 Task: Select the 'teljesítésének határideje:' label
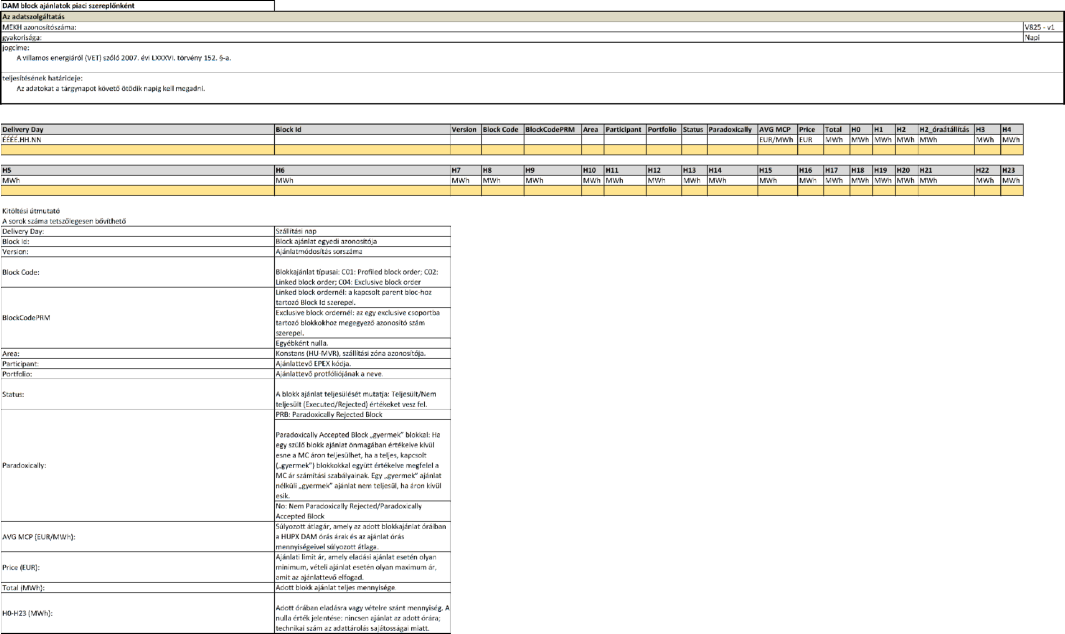point(42,78)
